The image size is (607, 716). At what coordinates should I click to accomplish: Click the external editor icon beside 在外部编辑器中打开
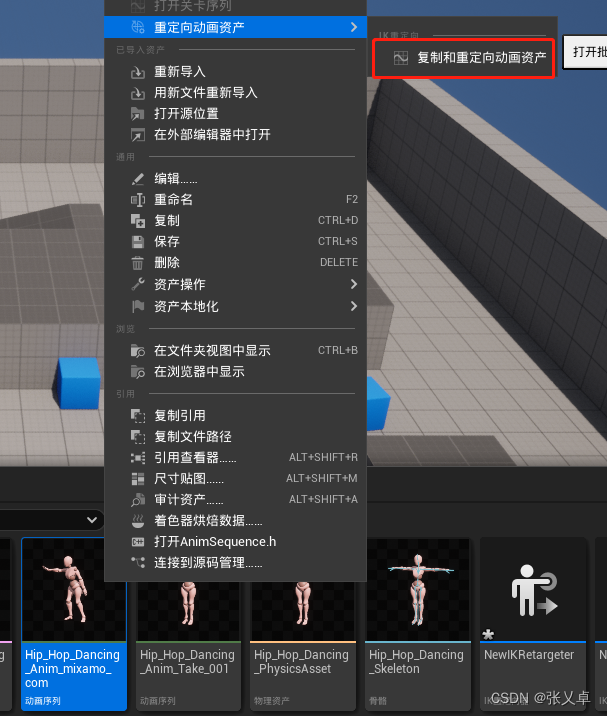click(x=138, y=135)
